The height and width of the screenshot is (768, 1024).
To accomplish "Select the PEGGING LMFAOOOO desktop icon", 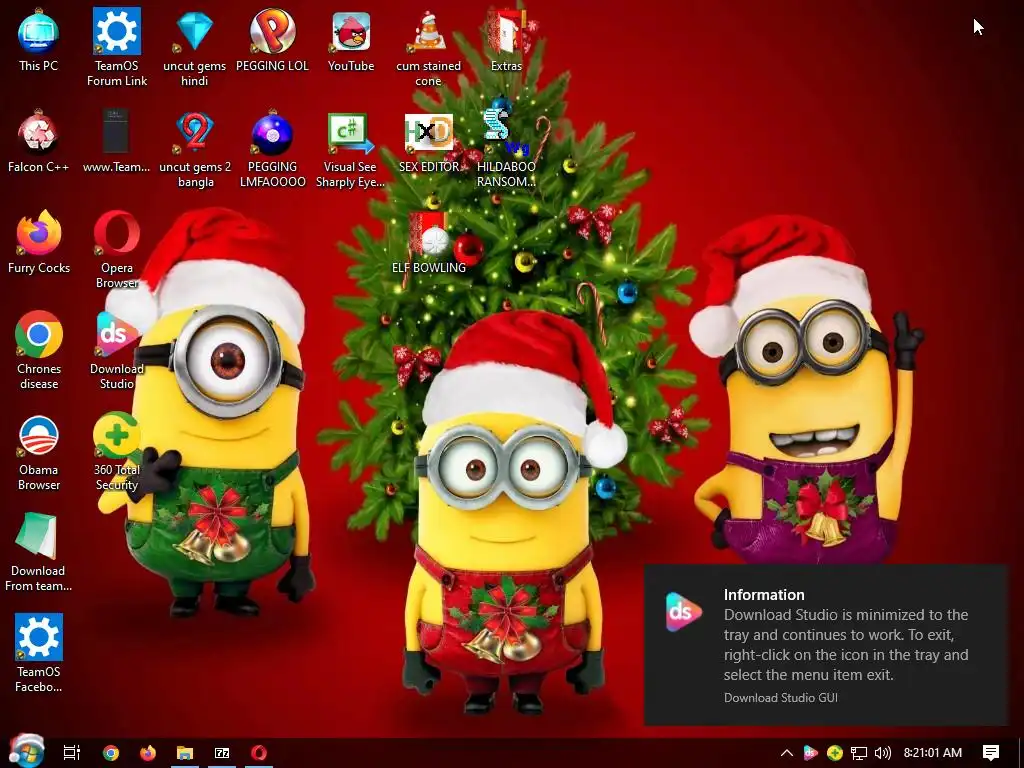I will point(272,149).
